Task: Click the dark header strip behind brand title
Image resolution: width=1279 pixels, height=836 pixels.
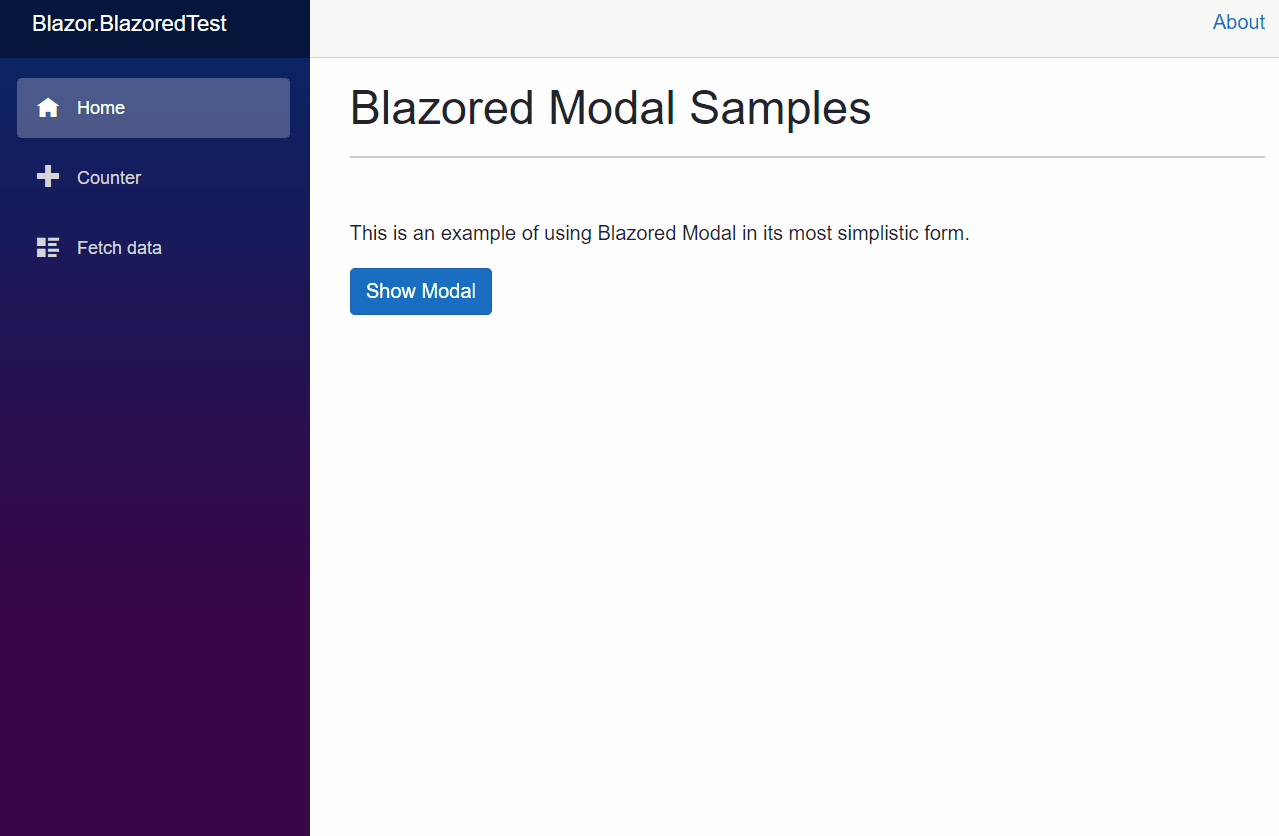Action: (270, 28)
